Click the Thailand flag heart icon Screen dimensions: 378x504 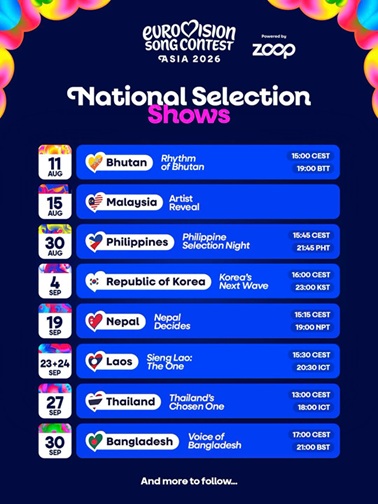94,401
